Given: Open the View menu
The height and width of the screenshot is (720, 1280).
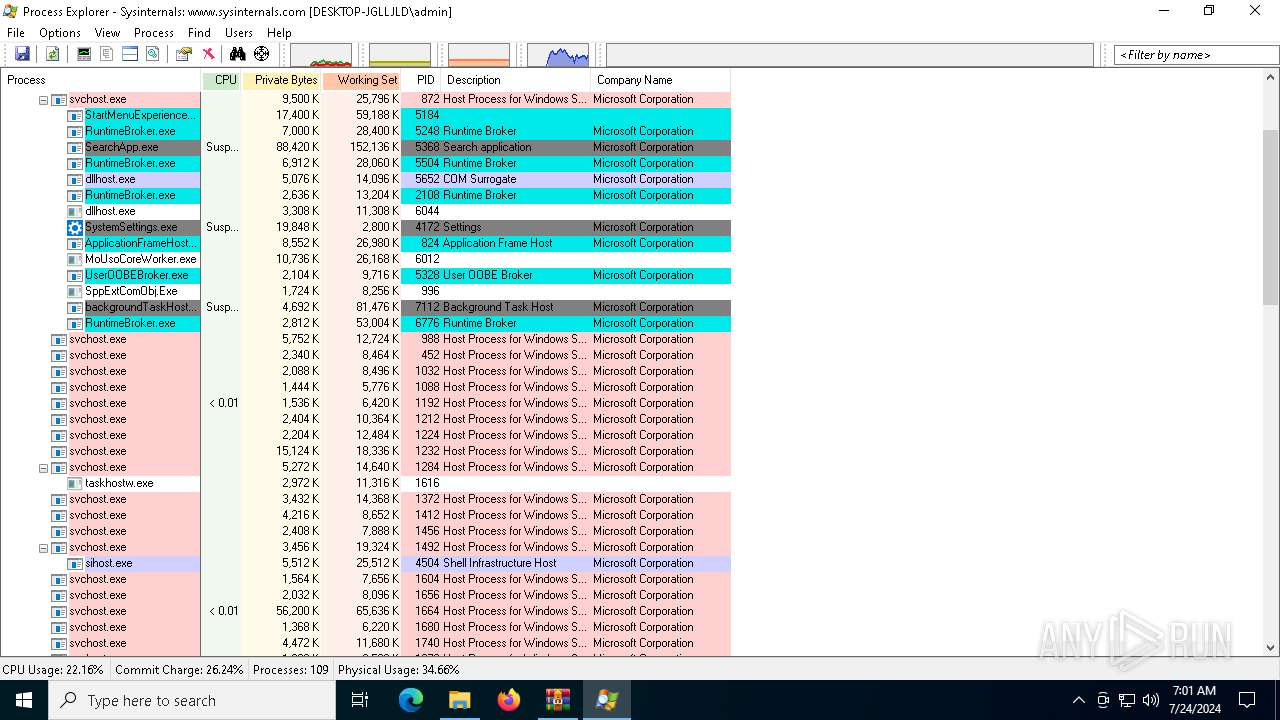Looking at the screenshot, I should point(107,33).
